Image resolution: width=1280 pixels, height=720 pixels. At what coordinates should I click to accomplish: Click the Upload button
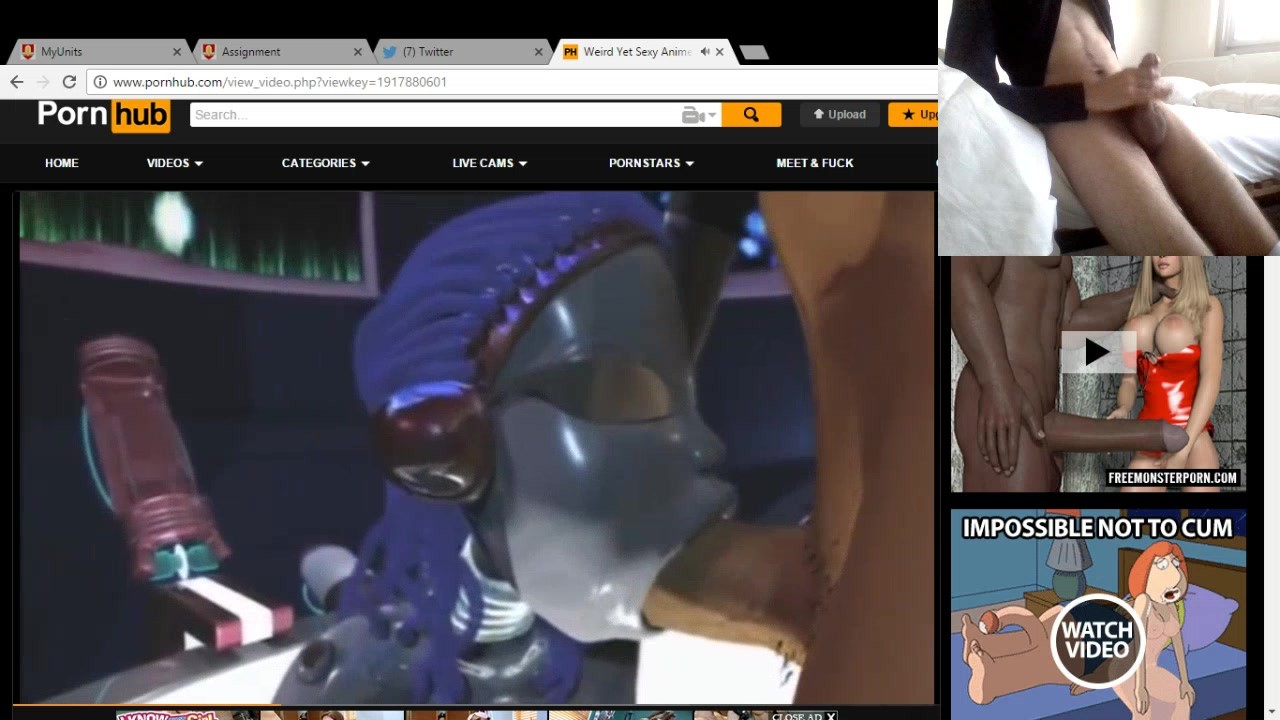tap(839, 115)
